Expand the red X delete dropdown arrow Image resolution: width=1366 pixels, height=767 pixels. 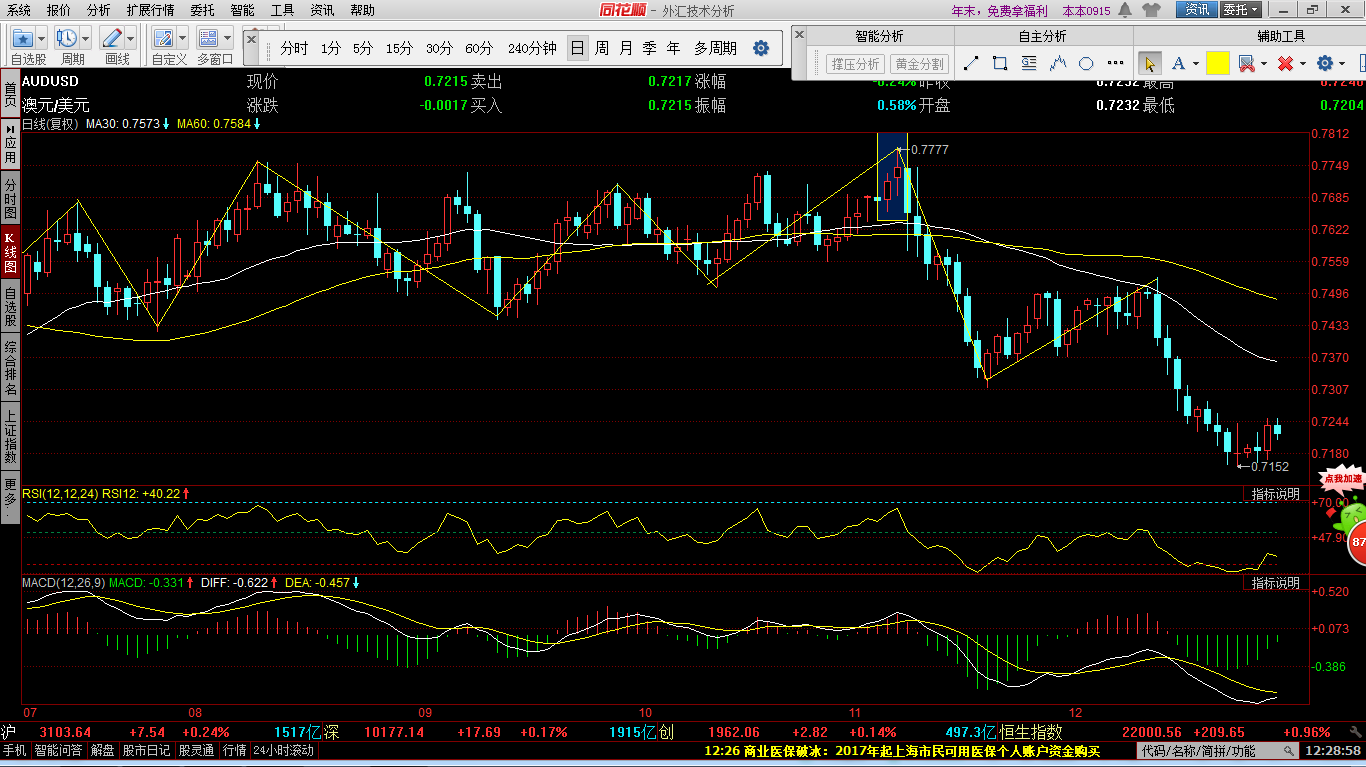coord(1303,63)
